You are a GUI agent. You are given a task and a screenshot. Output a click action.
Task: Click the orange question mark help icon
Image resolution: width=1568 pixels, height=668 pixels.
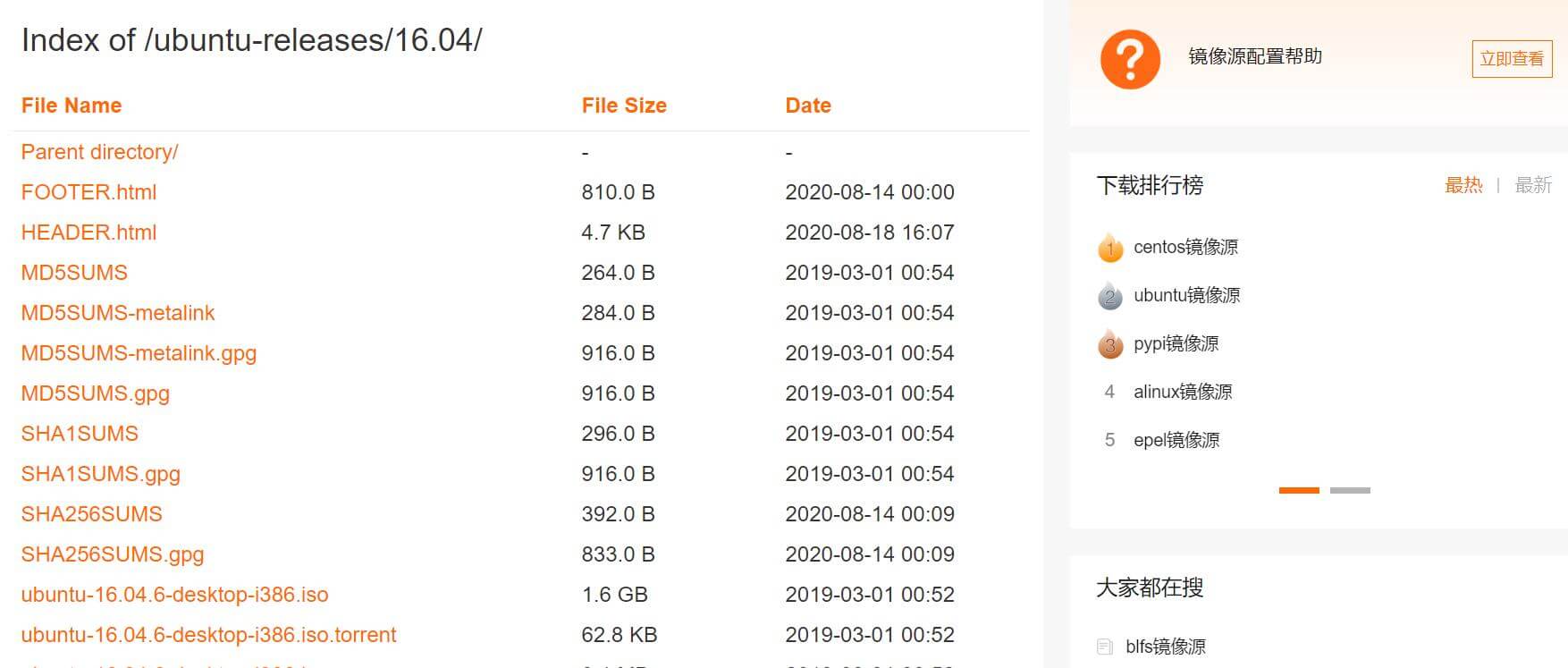(x=1130, y=59)
